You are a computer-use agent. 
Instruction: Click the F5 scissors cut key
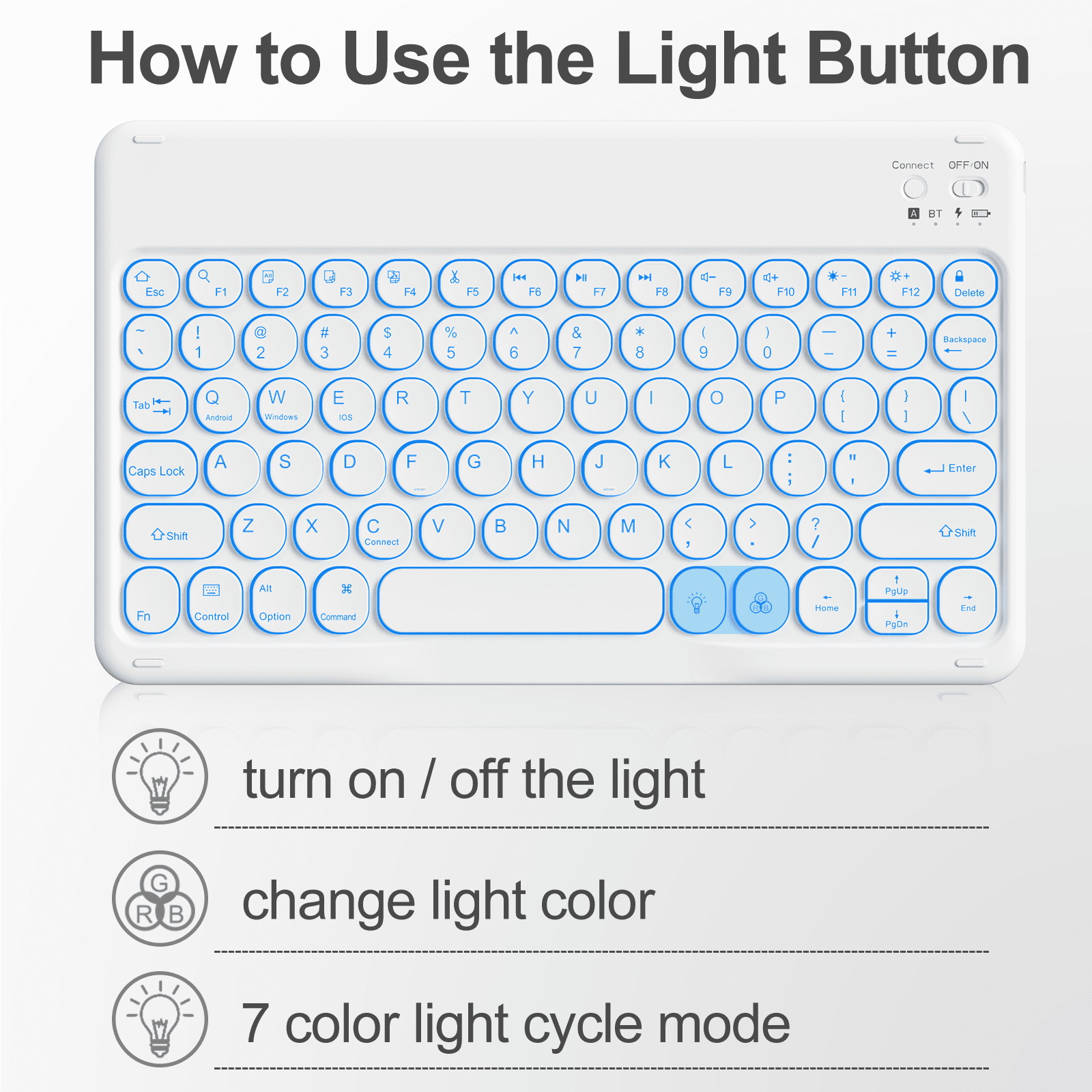pyautogui.click(x=466, y=283)
